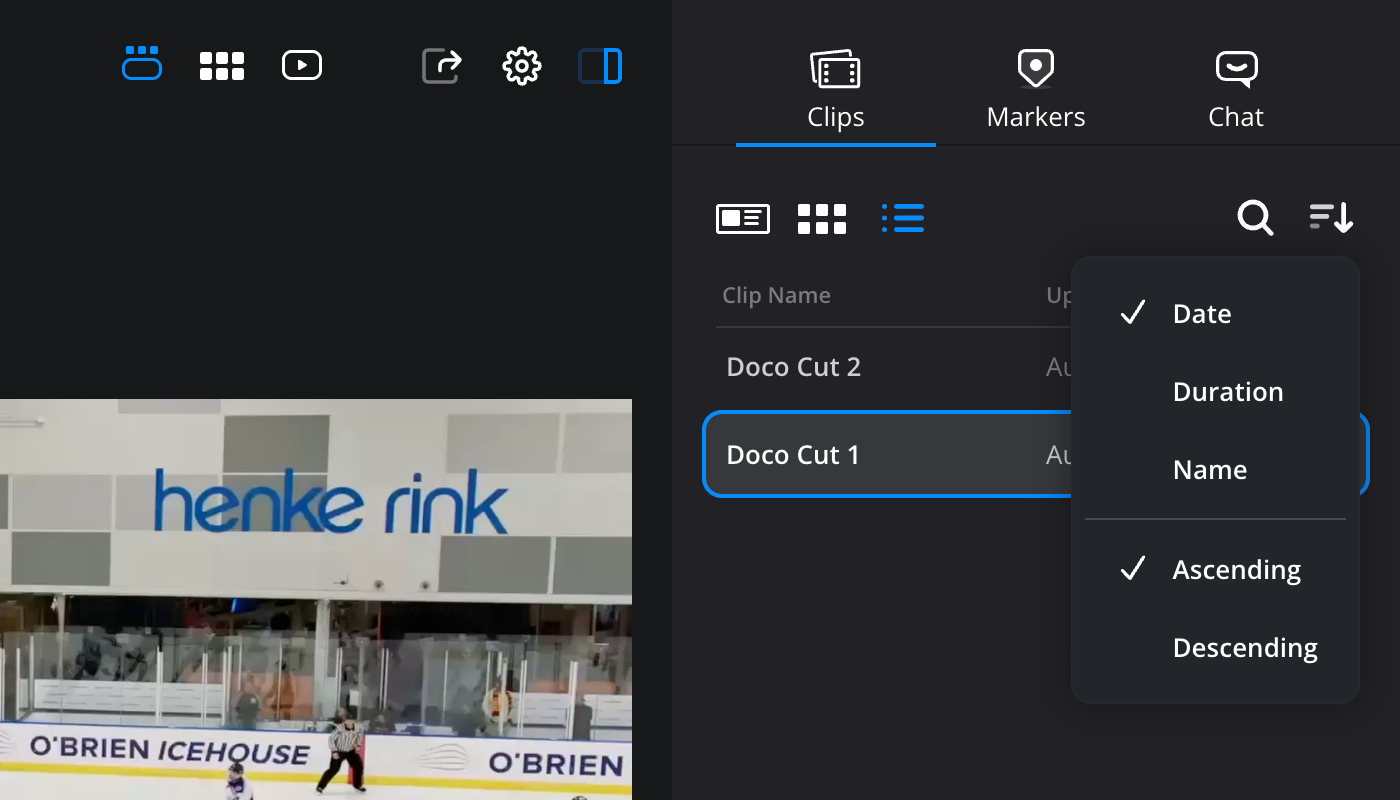
Task: Toggle the right sidebar panel icon
Action: [600, 66]
